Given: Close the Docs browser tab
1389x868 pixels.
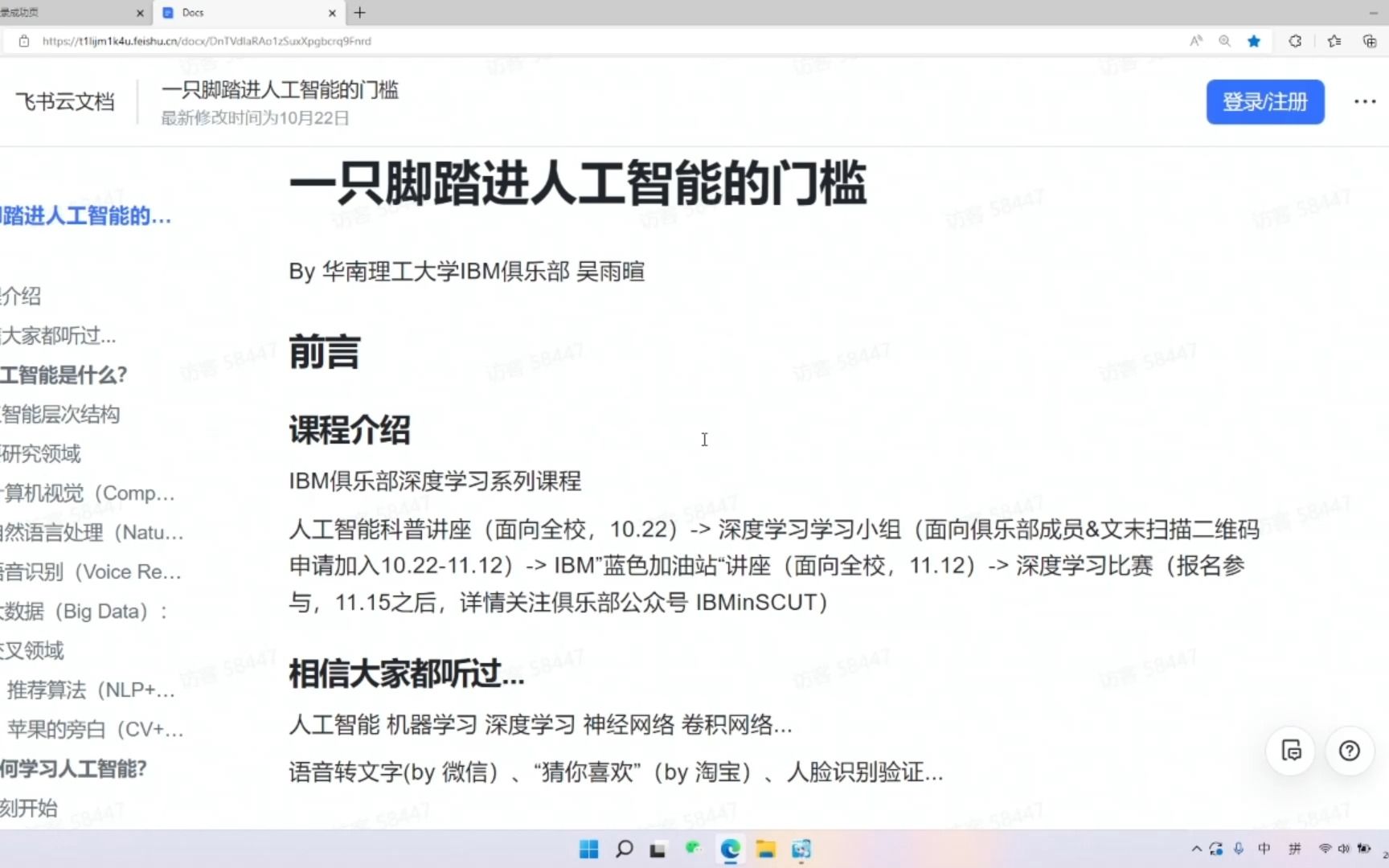Looking at the screenshot, I should point(332,13).
